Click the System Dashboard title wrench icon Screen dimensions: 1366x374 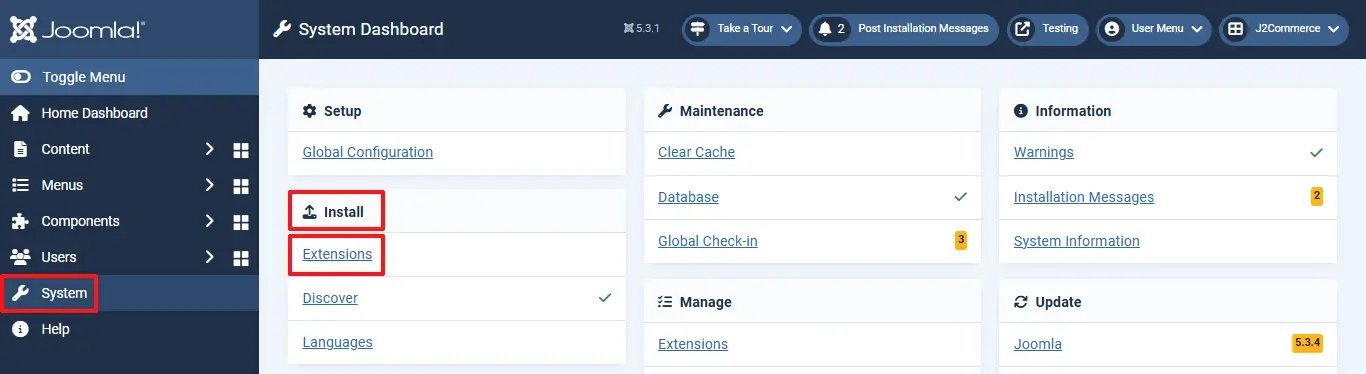pyautogui.click(x=282, y=29)
